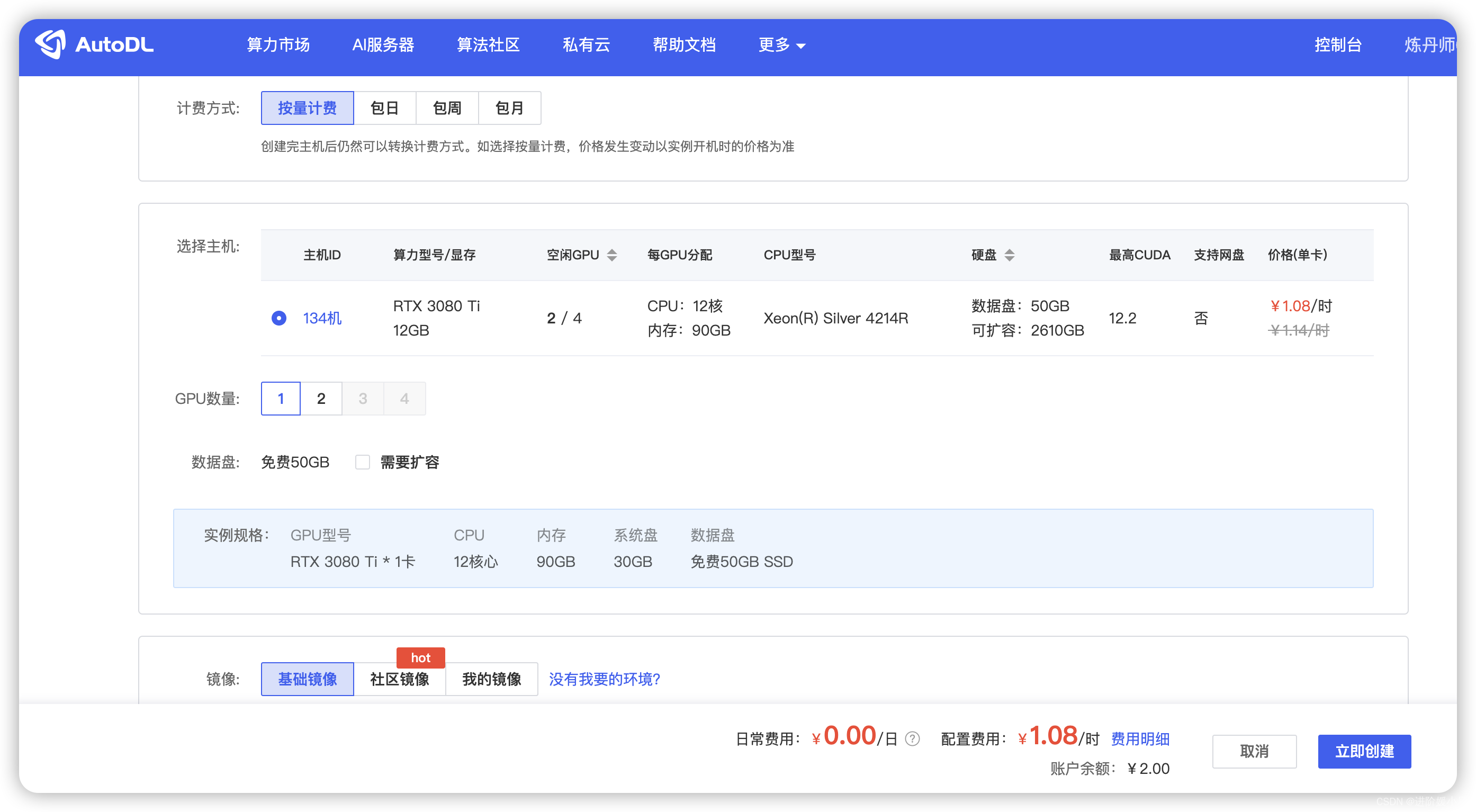This screenshot has width=1476, height=812.
Task: Switch to 我的镜像 image tab
Action: pos(492,679)
